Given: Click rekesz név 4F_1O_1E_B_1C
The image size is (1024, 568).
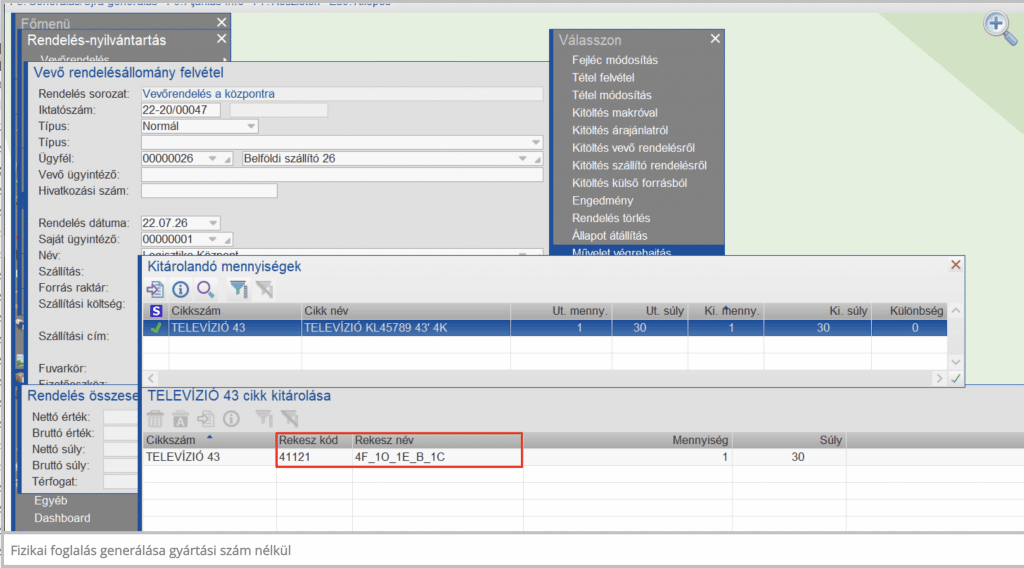Looking at the screenshot, I should 437,457.
